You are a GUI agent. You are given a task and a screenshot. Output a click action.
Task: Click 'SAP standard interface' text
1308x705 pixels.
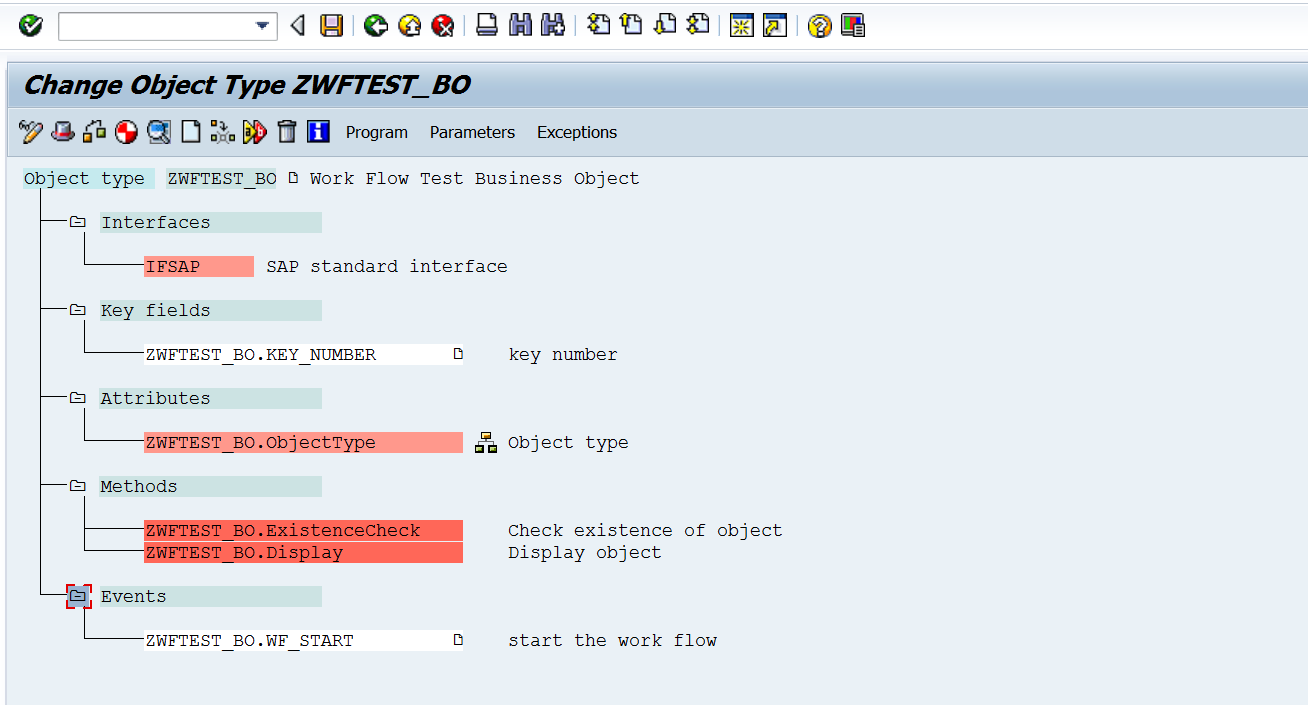387,266
